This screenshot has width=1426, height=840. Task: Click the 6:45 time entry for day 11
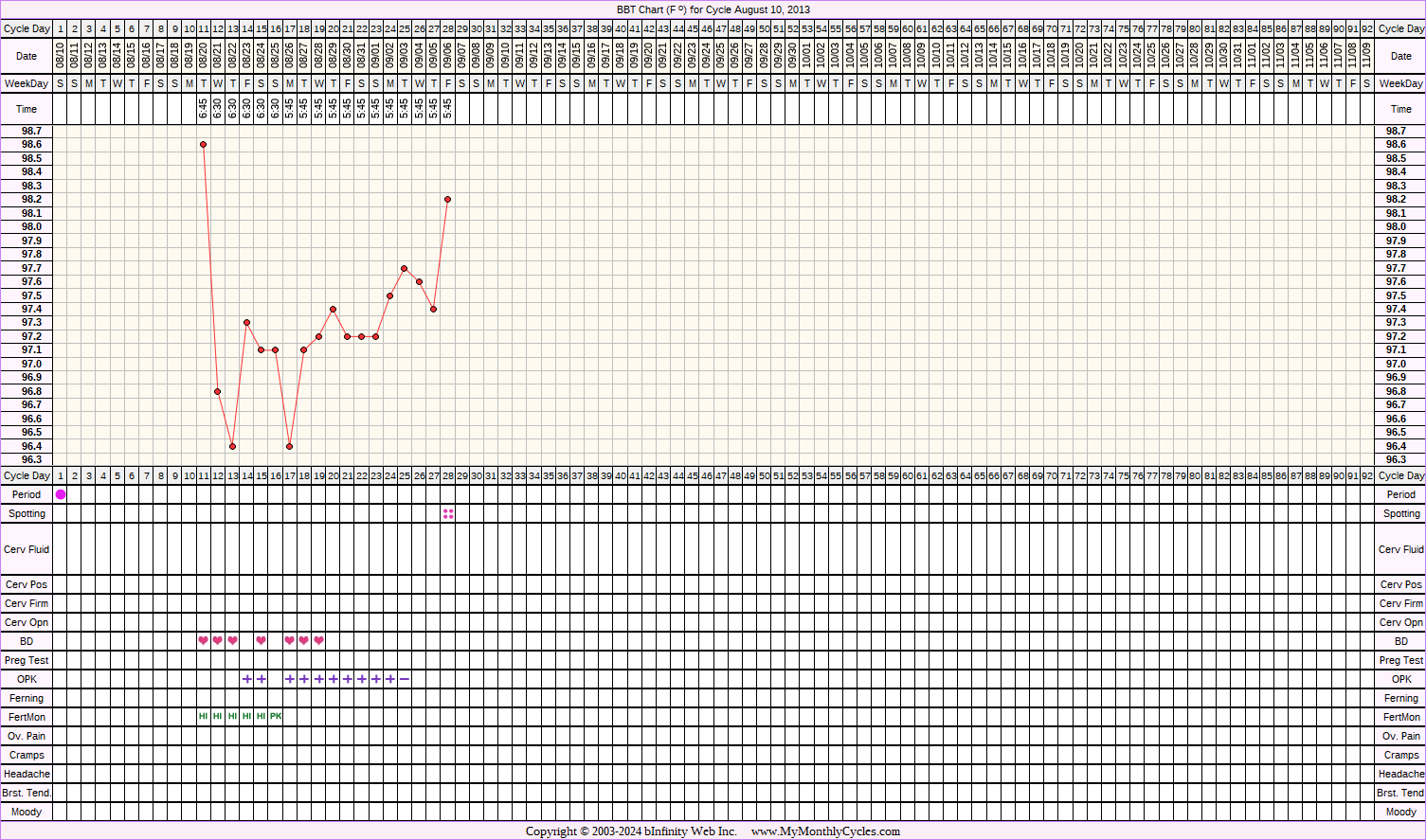pyautogui.click(x=204, y=109)
